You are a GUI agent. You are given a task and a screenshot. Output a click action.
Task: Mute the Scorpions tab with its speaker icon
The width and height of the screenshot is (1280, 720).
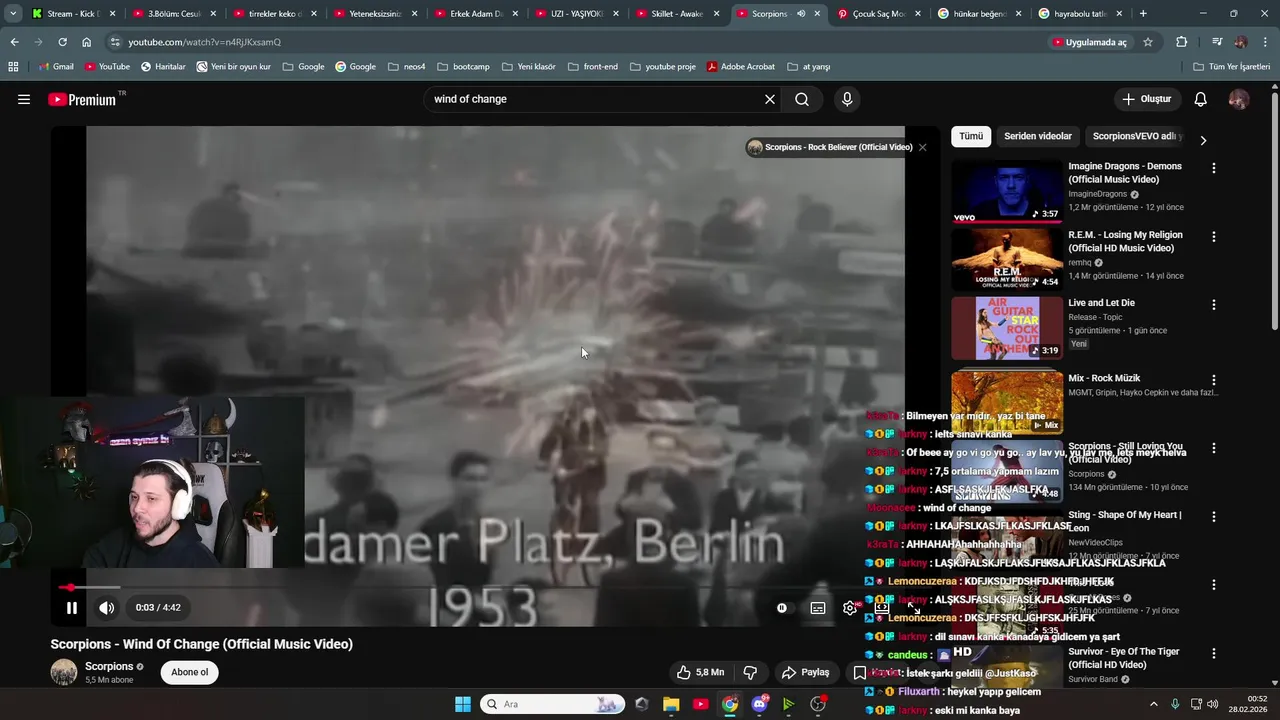coord(801,14)
